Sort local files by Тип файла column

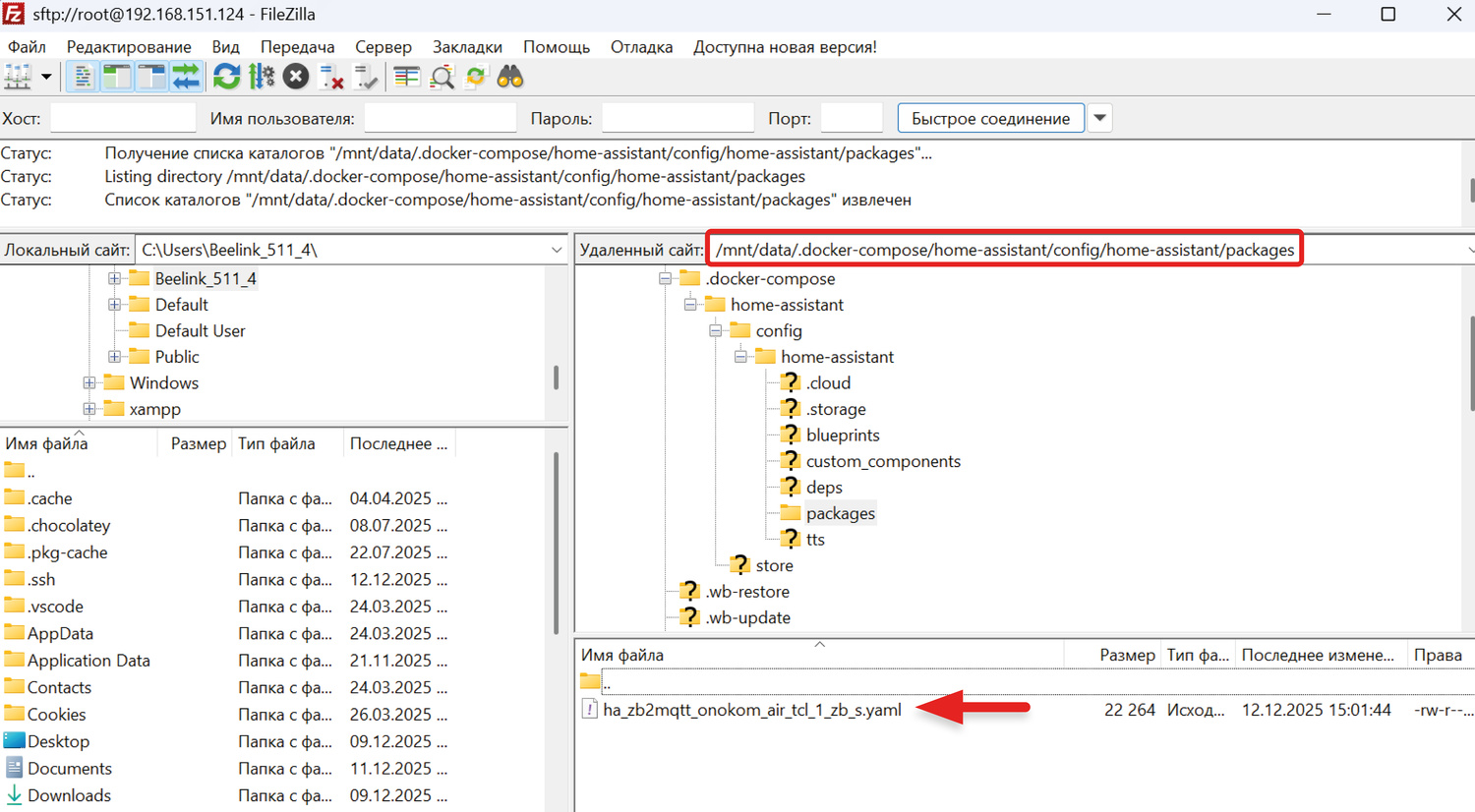pyautogui.click(x=288, y=443)
